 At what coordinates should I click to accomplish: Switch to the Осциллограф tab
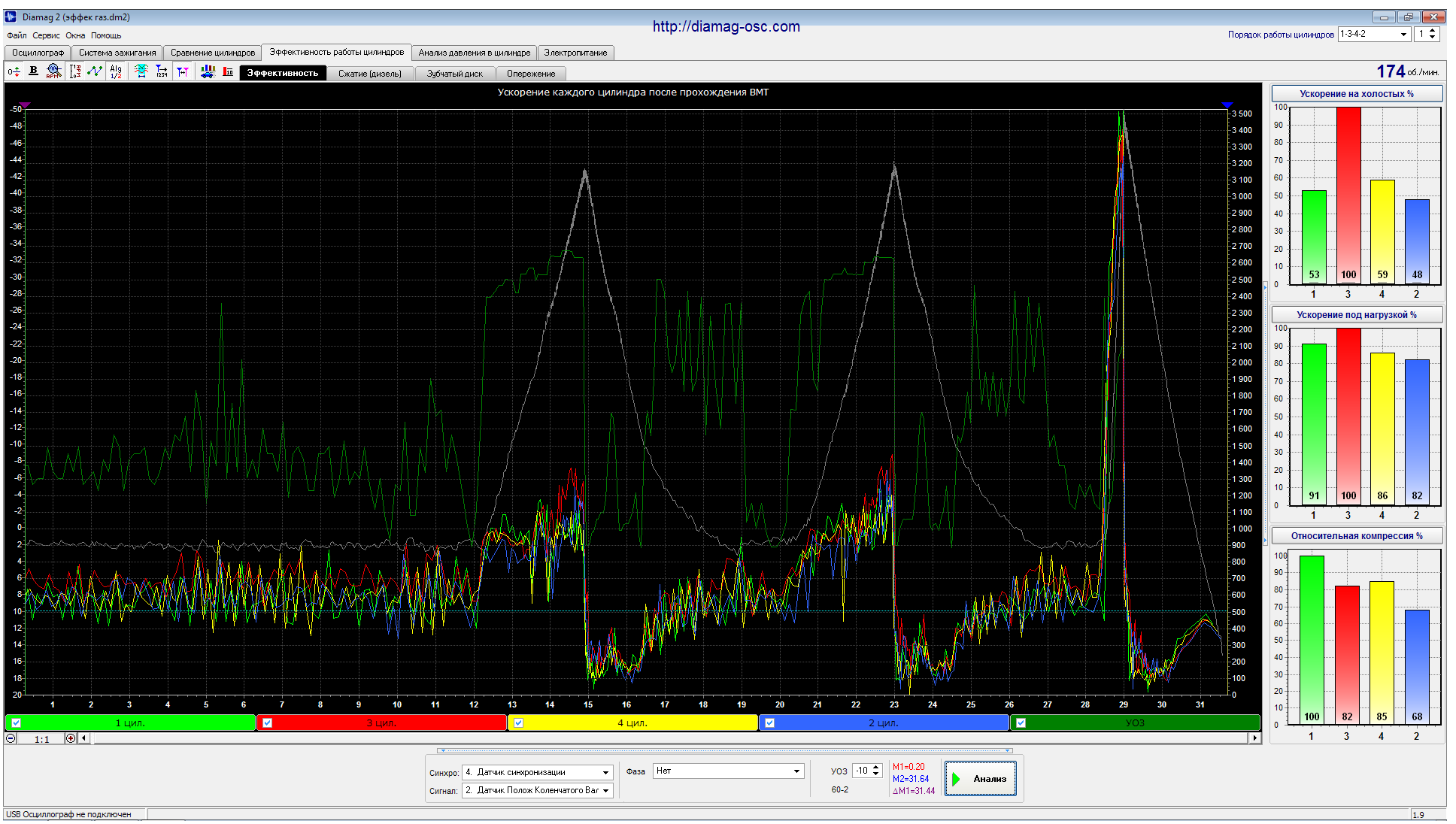[x=38, y=53]
